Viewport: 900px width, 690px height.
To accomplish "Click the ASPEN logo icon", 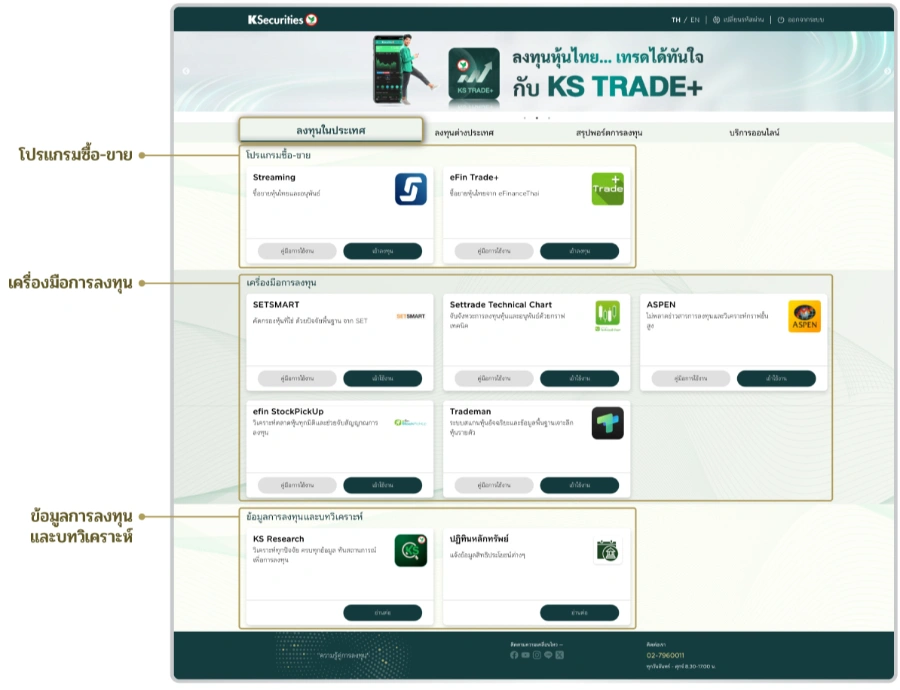I will click(804, 316).
